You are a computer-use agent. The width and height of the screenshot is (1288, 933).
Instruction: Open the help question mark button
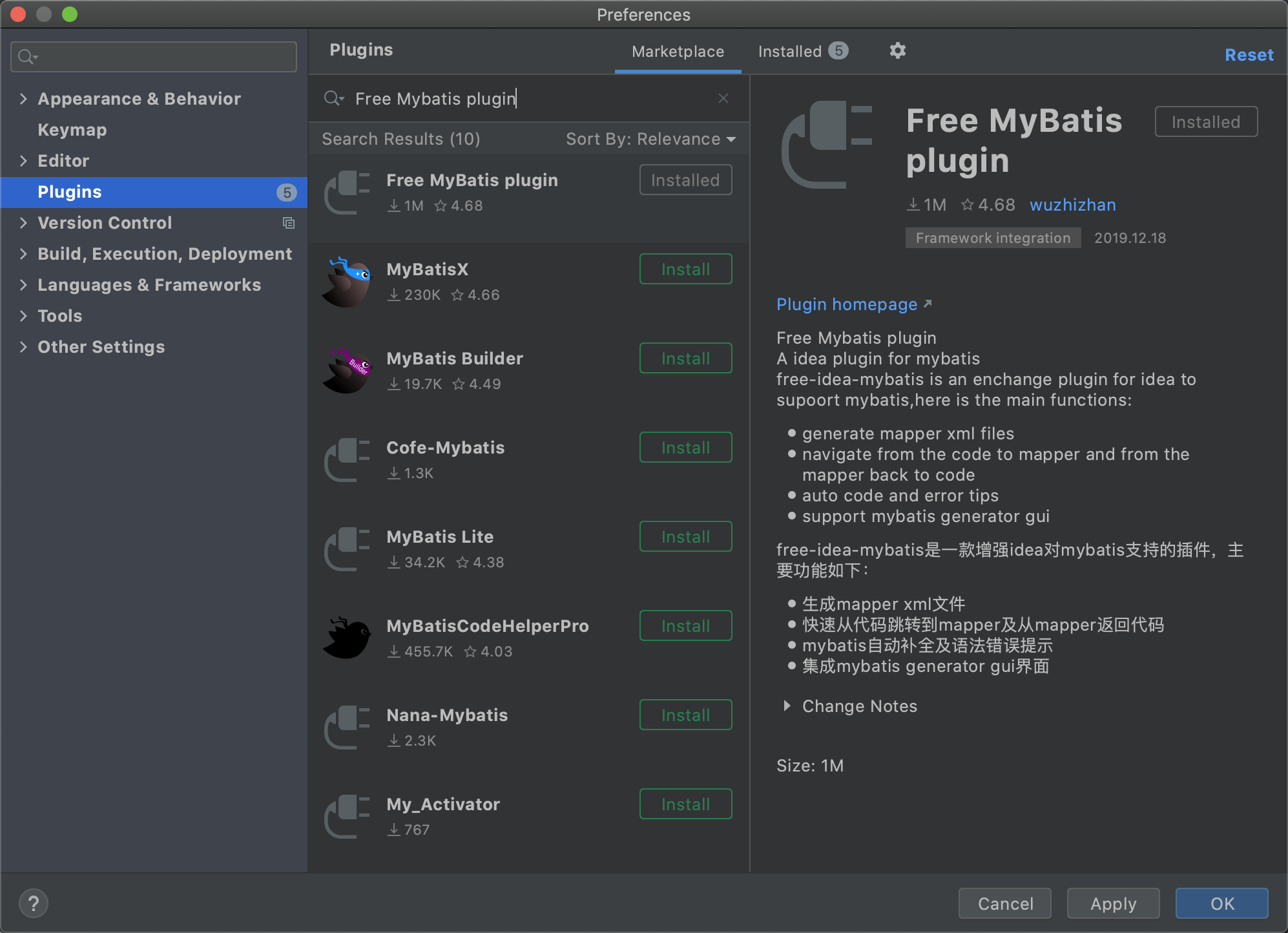click(x=34, y=903)
